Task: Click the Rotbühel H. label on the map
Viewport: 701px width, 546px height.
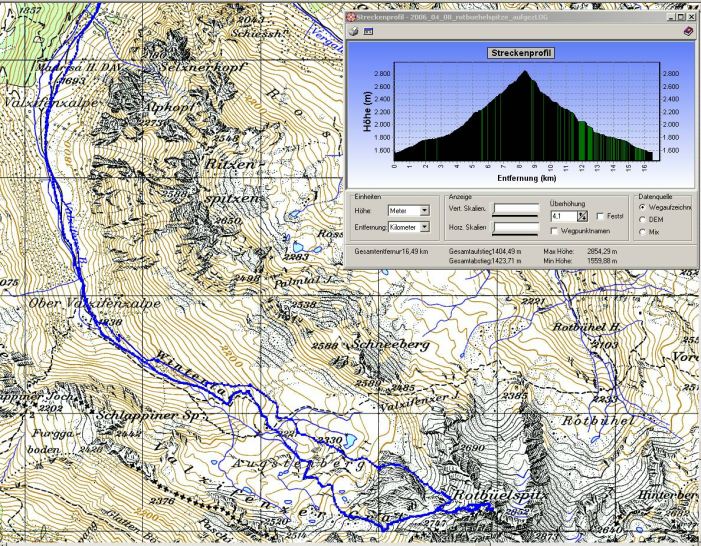Action: tap(587, 326)
